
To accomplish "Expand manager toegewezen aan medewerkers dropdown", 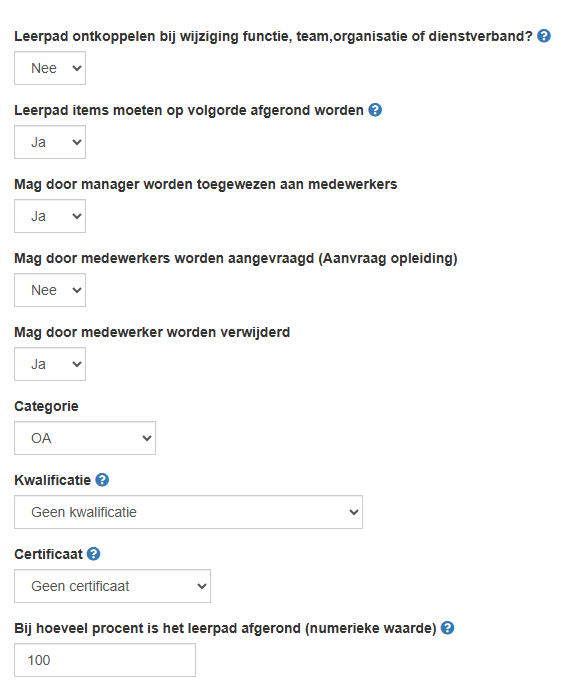I will point(50,216).
